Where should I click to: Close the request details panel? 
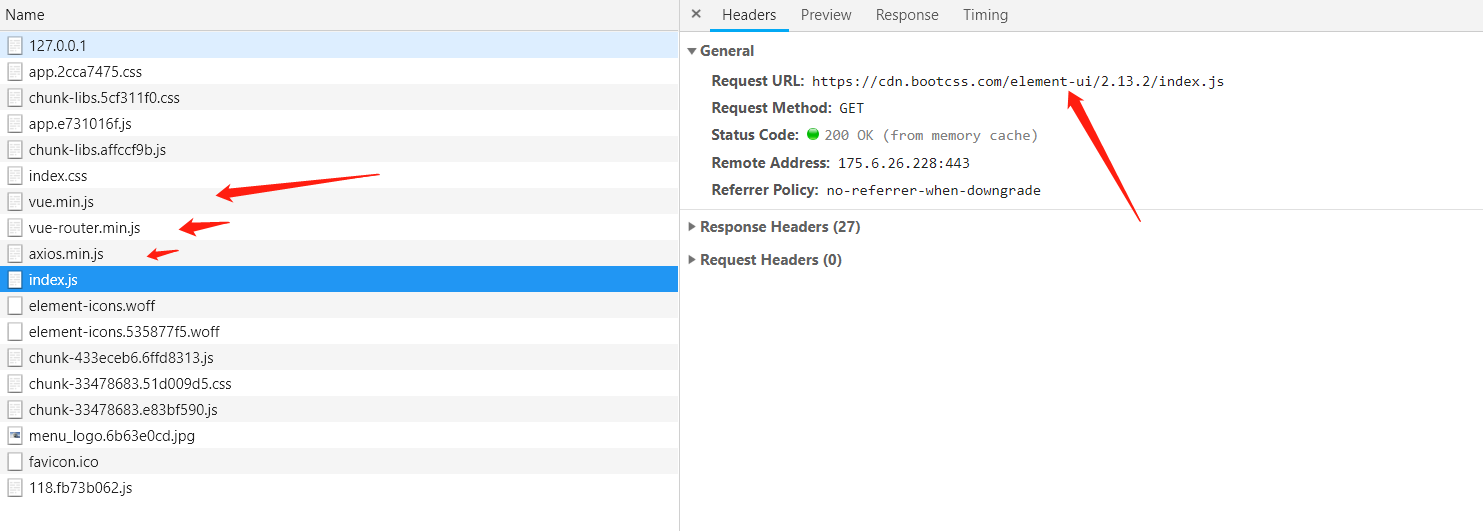pos(696,14)
